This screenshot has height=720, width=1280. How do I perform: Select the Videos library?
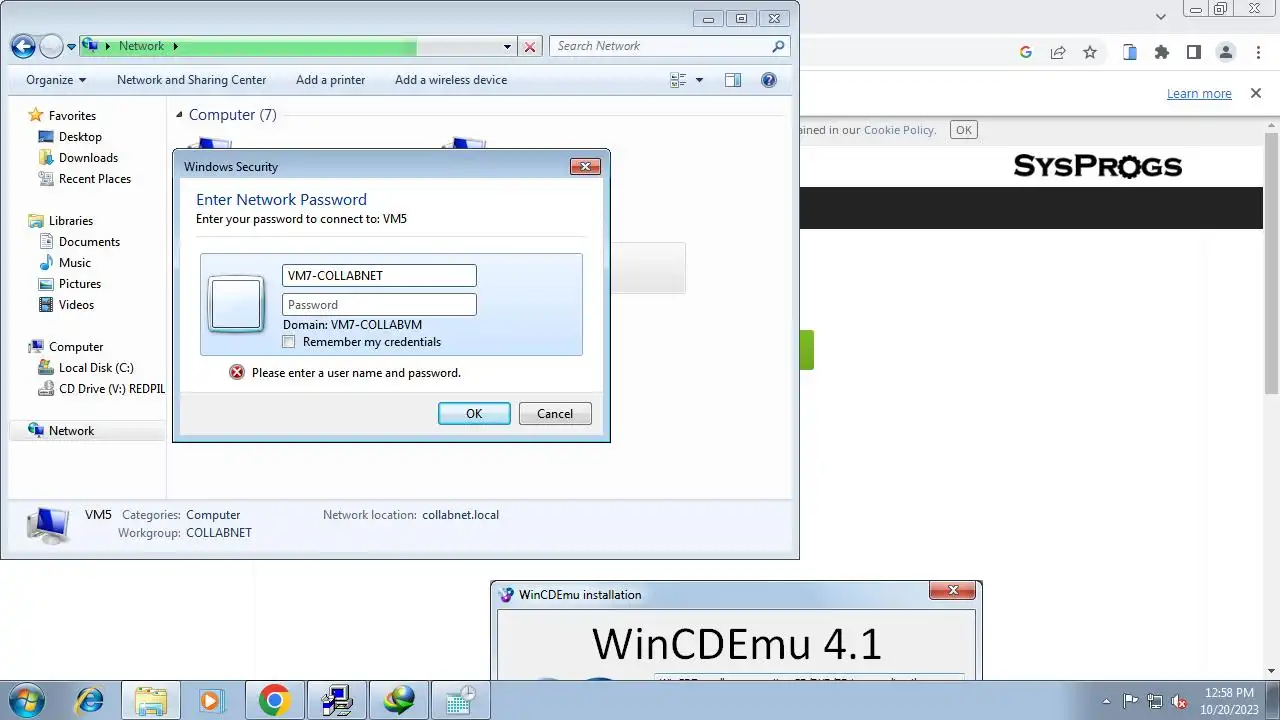click(76, 305)
